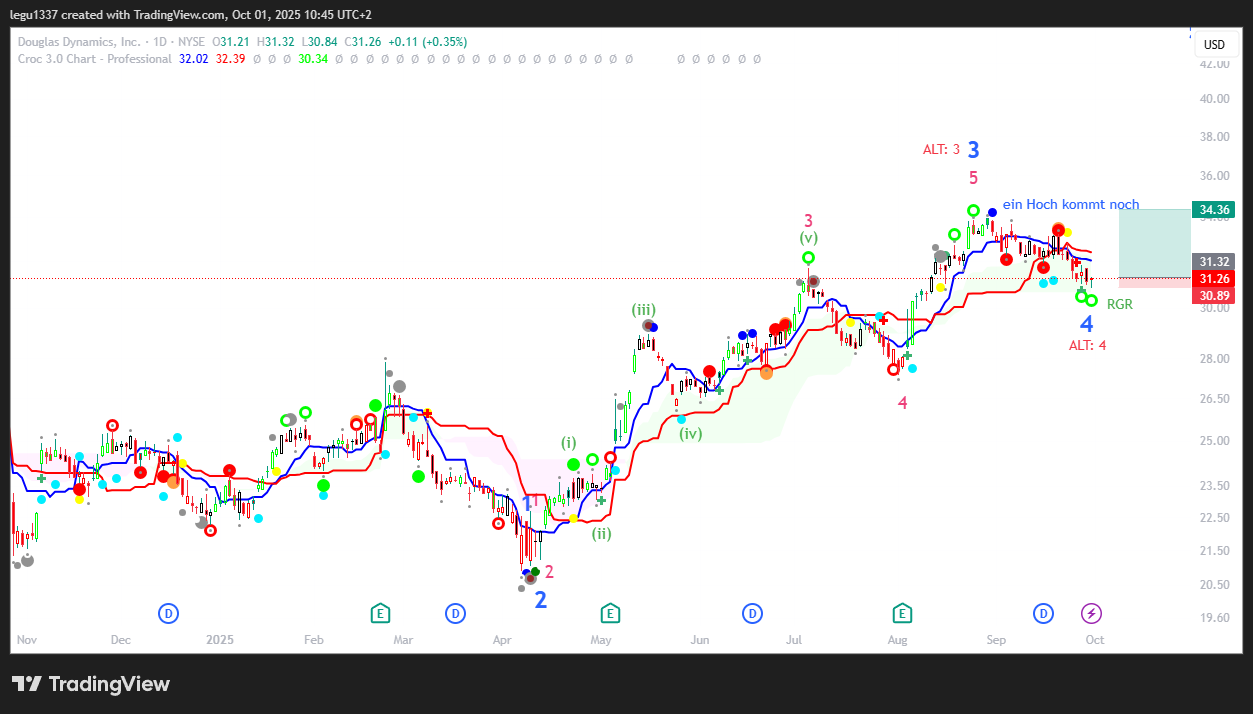Open the dividend marker between March and April
Image resolution: width=1253 pixels, height=714 pixels.
point(455,613)
